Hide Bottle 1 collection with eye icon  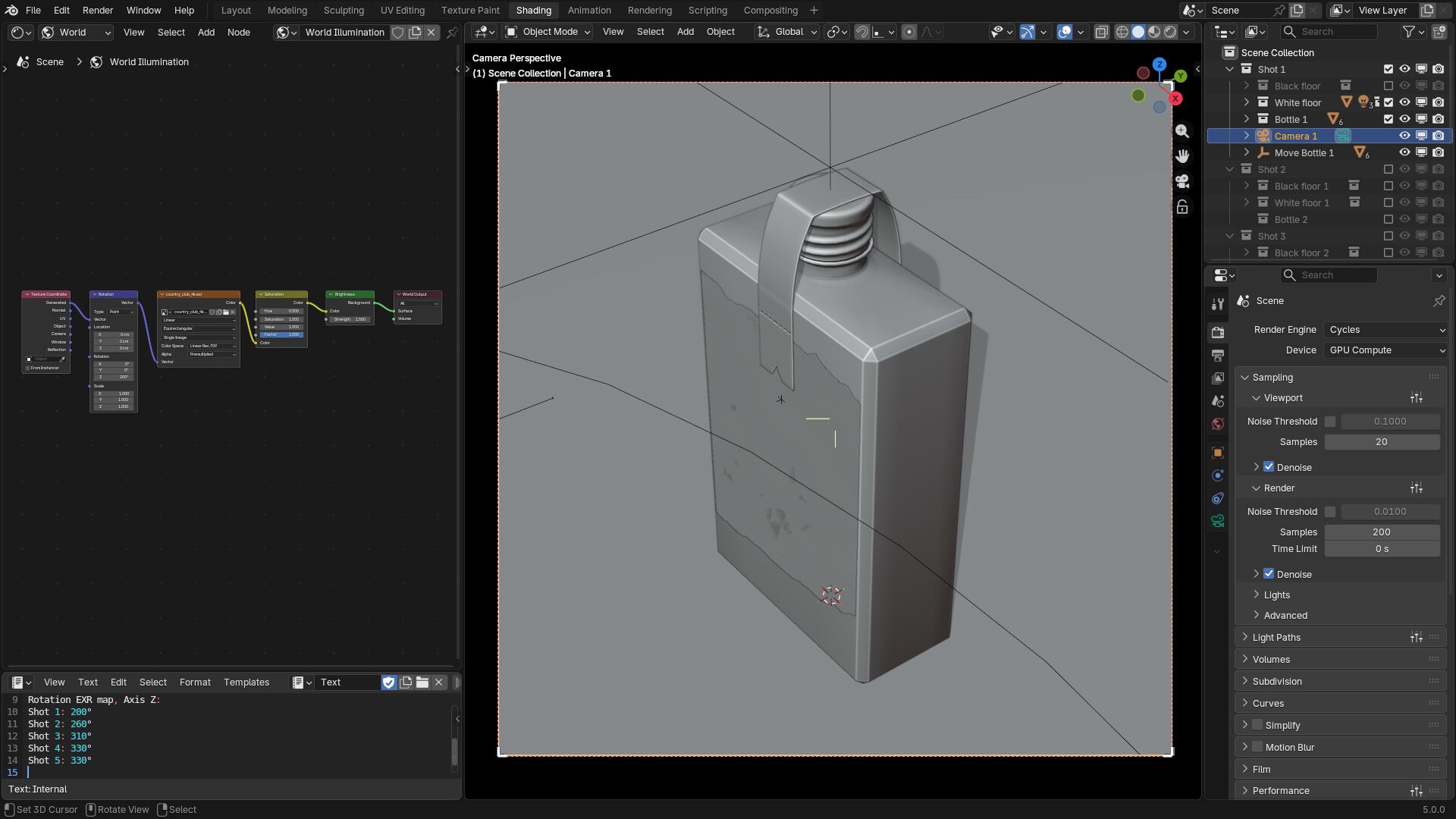point(1404,119)
